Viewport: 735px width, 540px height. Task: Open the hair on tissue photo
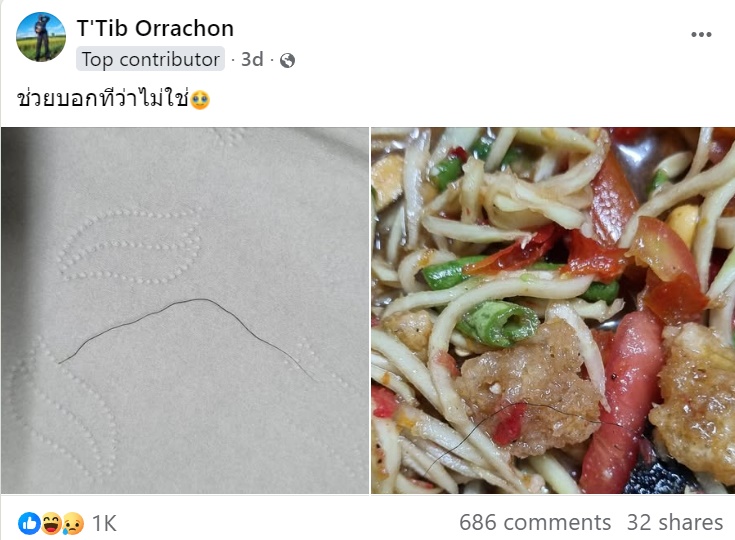(x=185, y=310)
